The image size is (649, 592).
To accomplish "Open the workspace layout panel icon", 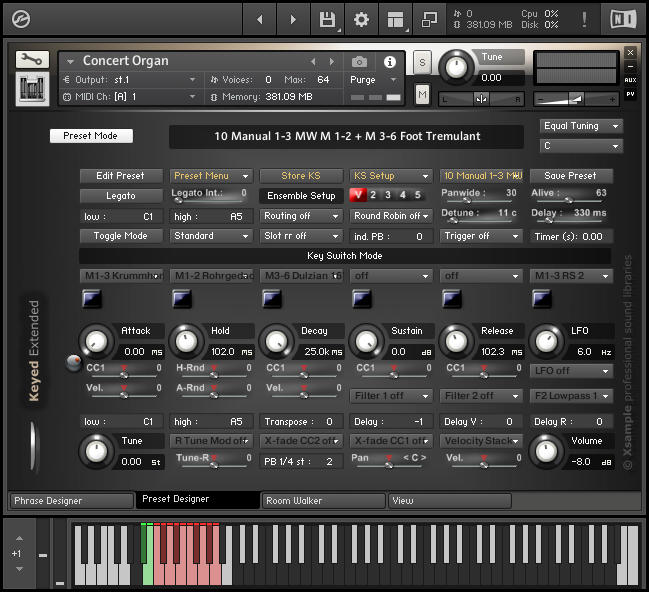I will click(x=395, y=19).
